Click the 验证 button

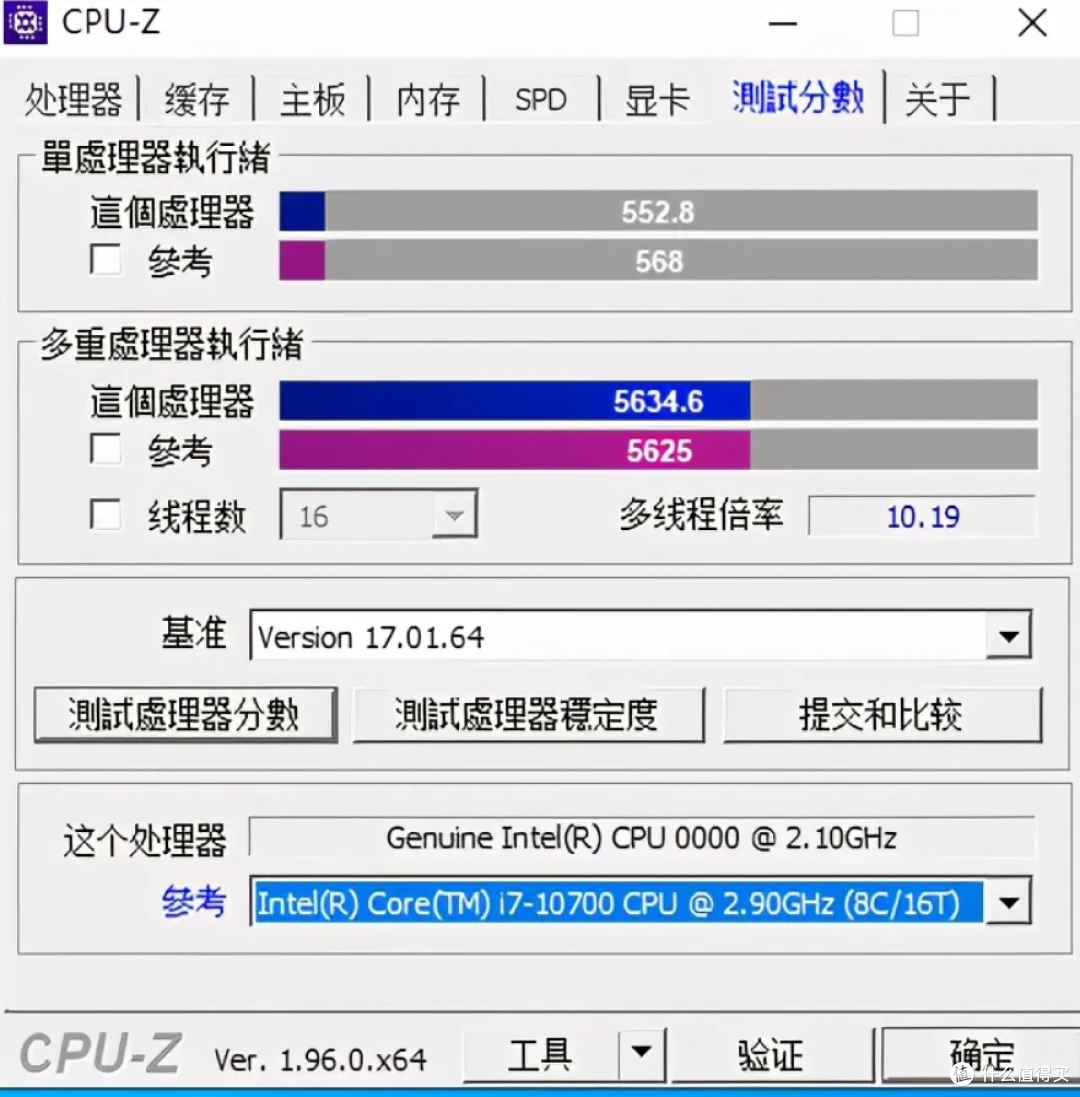click(772, 1055)
